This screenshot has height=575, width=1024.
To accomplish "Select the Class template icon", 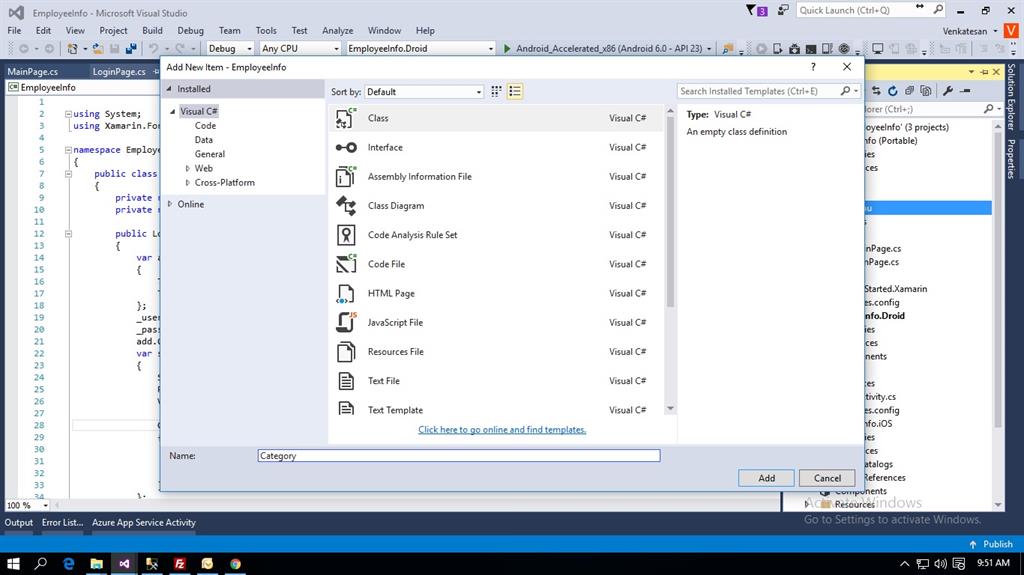I will [346, 118].
